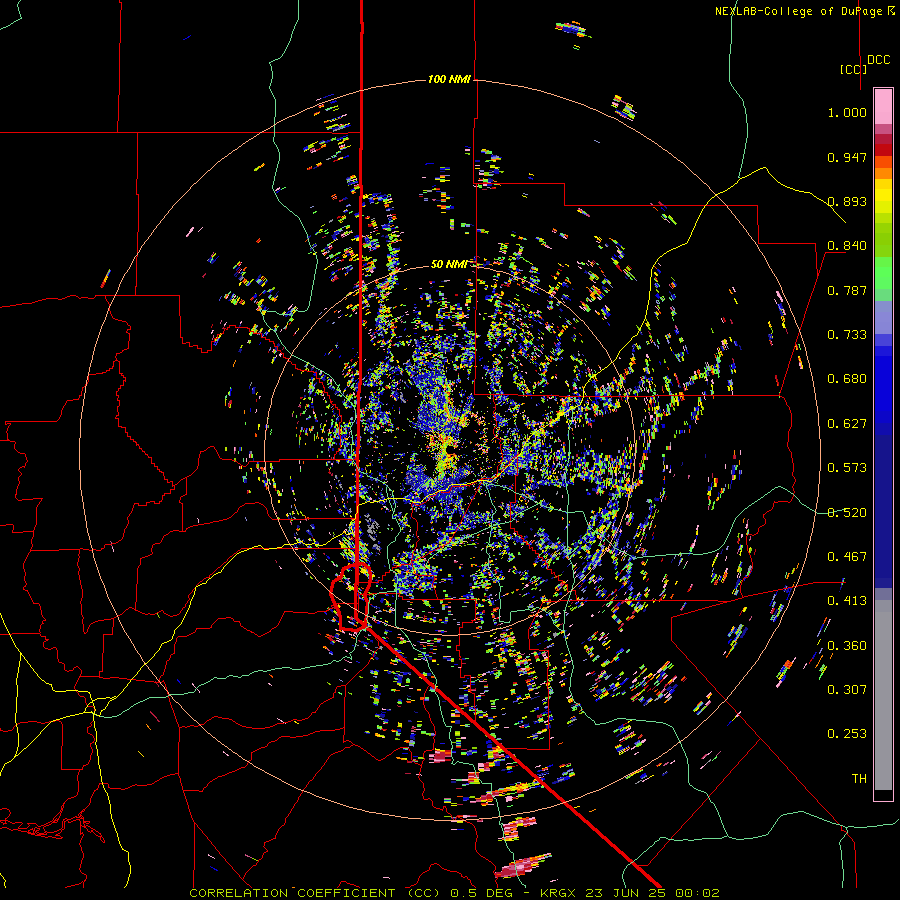Click the correlation coefficient title caption at bottom
Screen dimensions: 900x900
(454, 893)
